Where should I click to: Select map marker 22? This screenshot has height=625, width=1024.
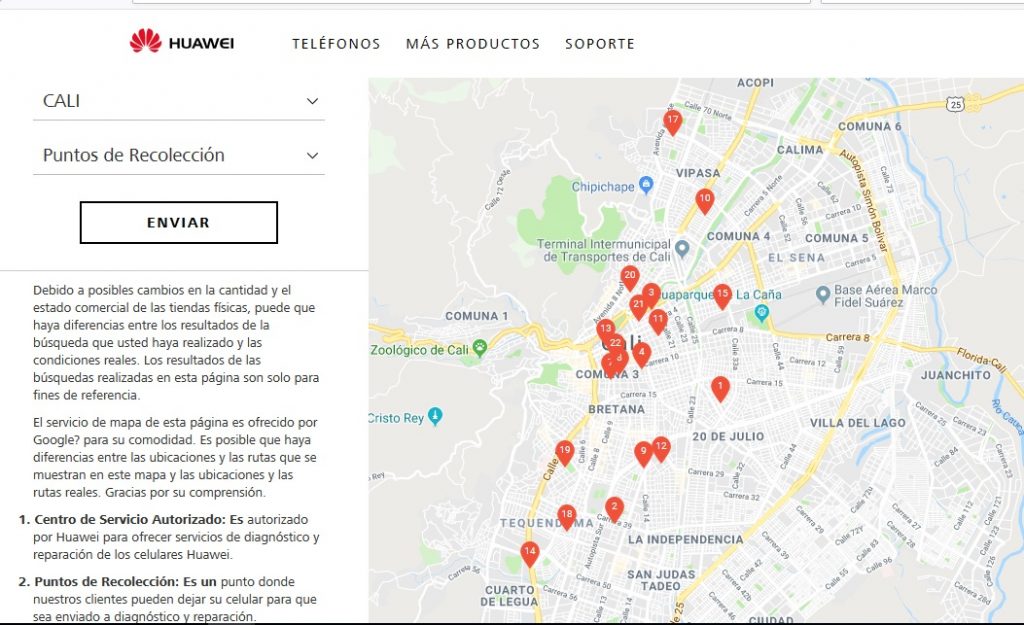tap(615, 344)
